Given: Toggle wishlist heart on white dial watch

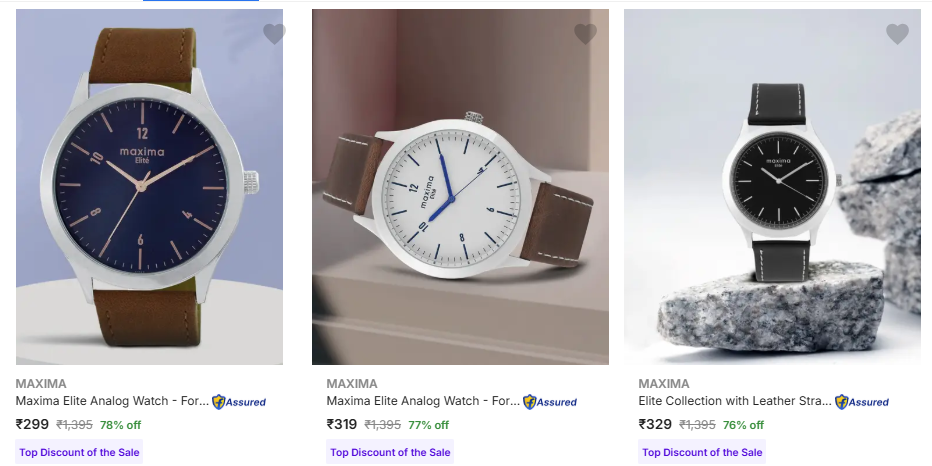Looking at the screenshot, I should tap(585, 34).
